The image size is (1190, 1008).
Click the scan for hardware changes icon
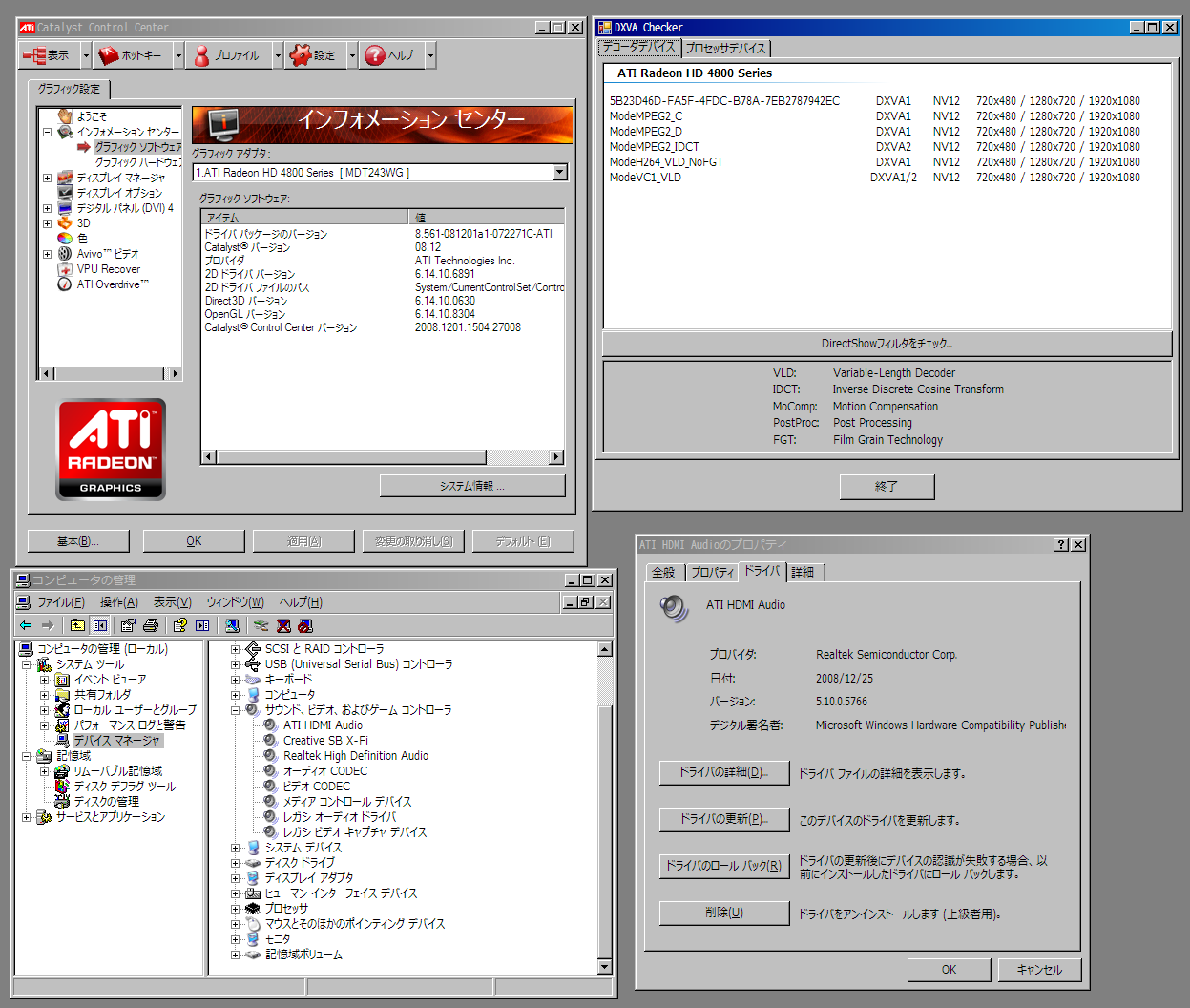click(x=232, y=625)
